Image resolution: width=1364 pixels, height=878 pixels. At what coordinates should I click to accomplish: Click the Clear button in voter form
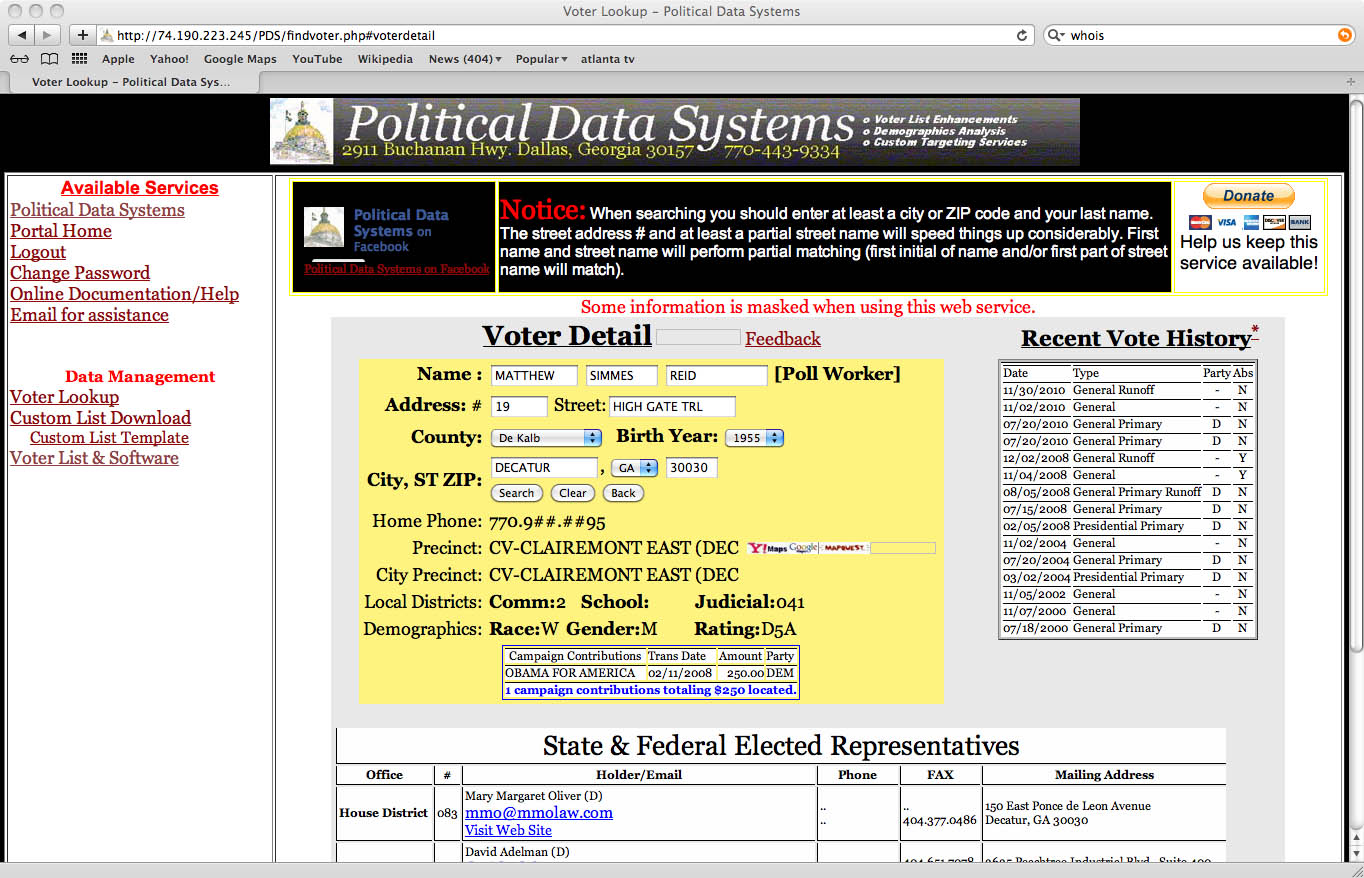pos(573,493)
